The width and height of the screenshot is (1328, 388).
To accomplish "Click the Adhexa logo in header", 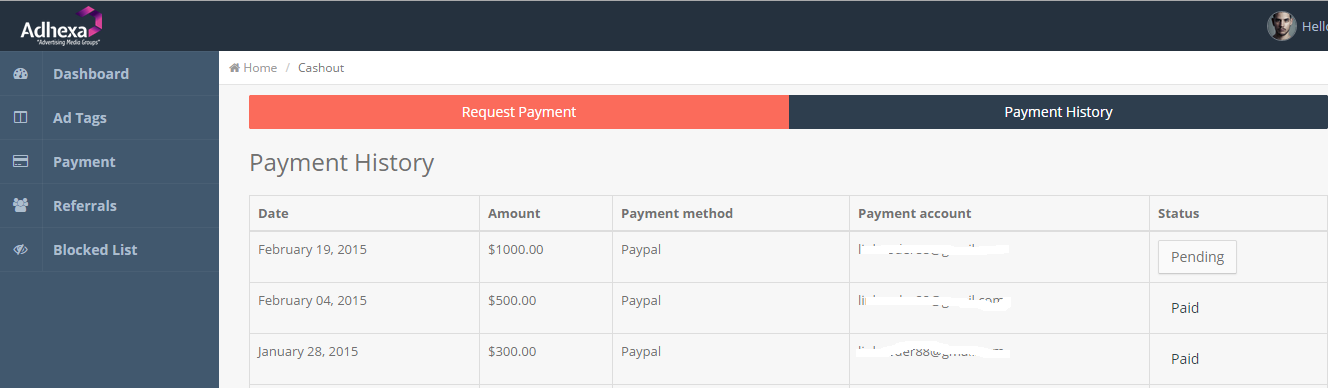I will click(x=62, y=26).
